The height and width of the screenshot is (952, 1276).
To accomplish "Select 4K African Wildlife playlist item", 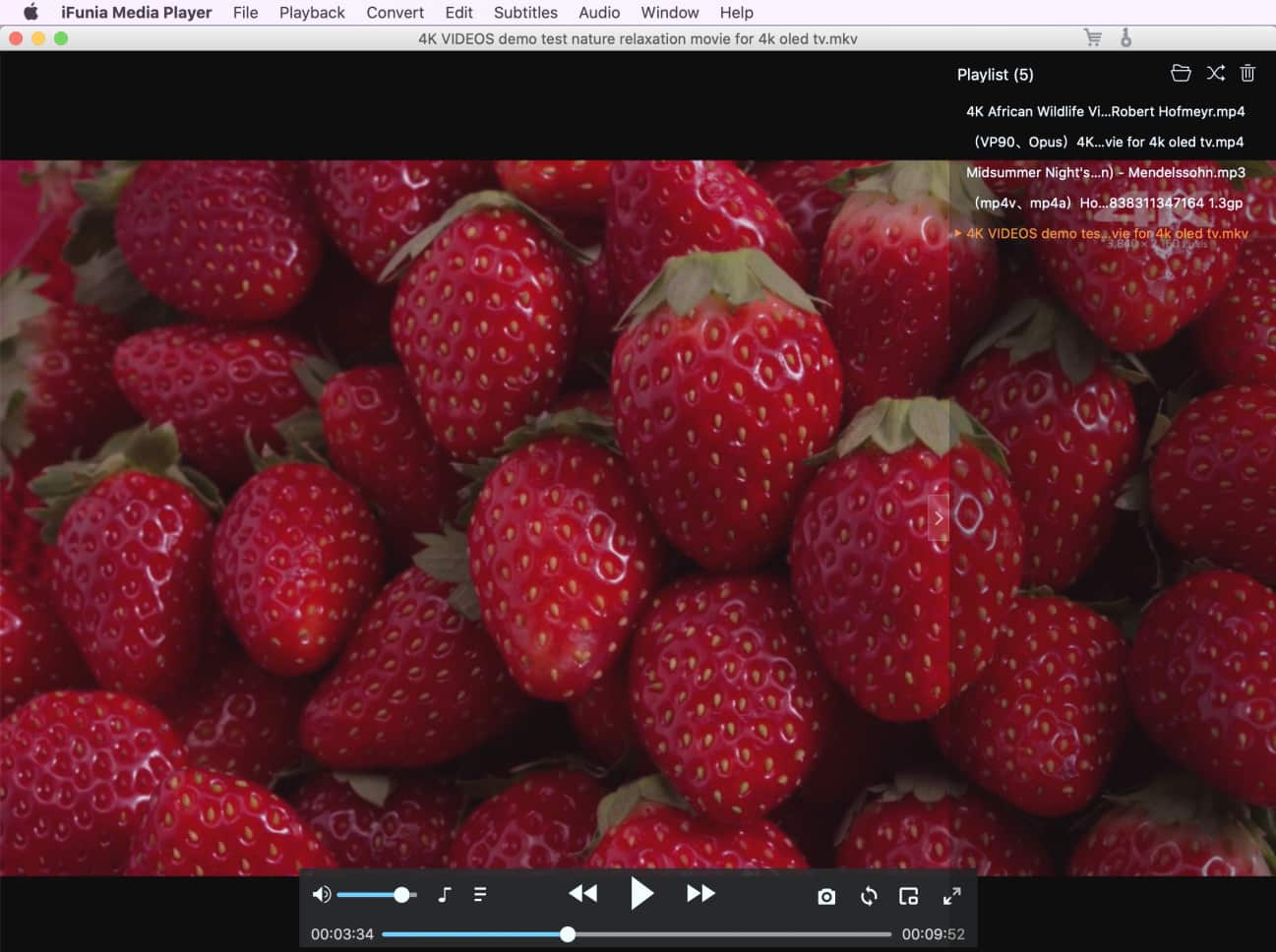I will coord(1105,111).
